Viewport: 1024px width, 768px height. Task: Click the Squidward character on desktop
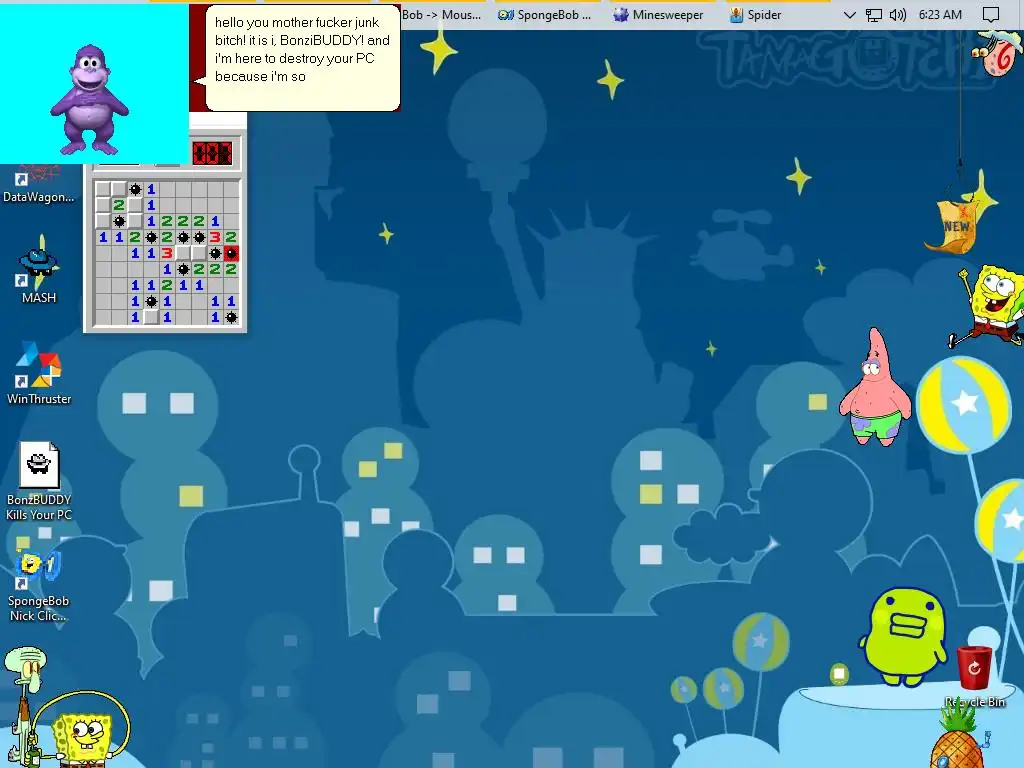[x=23, y=707]
